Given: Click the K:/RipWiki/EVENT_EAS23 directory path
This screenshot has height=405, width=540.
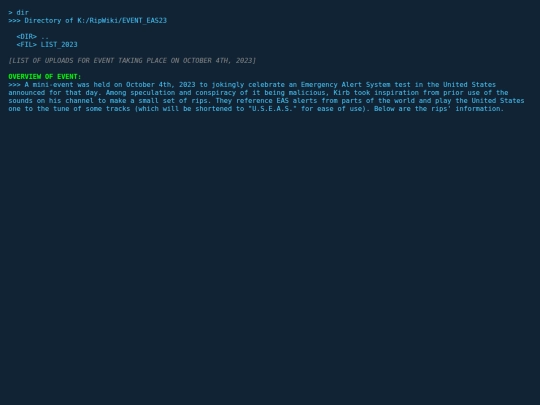Looking at the screenshot, I should [x=122, y=21].
